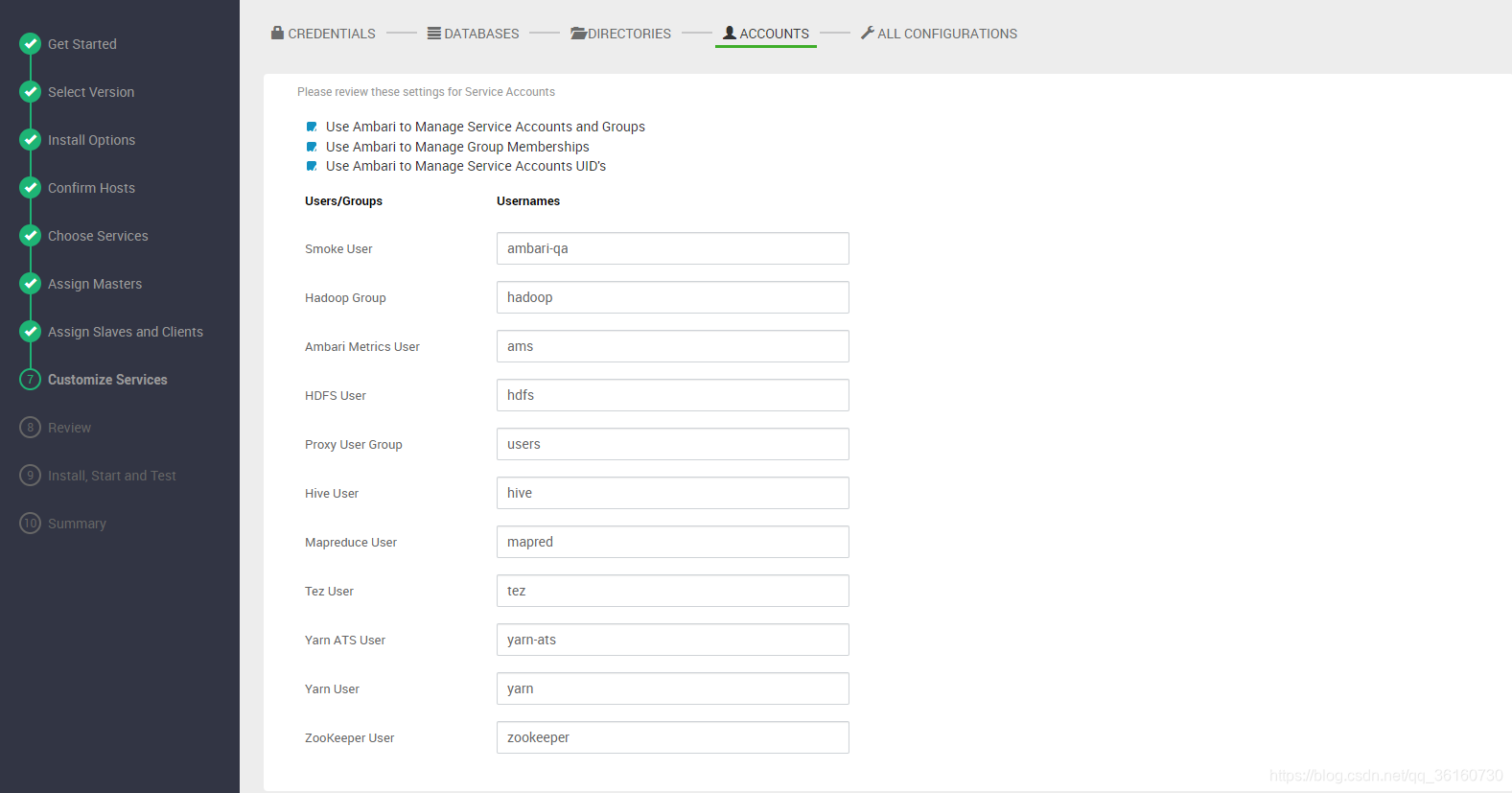1512x793 pixels.
Task: Click the step 10 Summary circle icon
Action: (x=31, y=523)
